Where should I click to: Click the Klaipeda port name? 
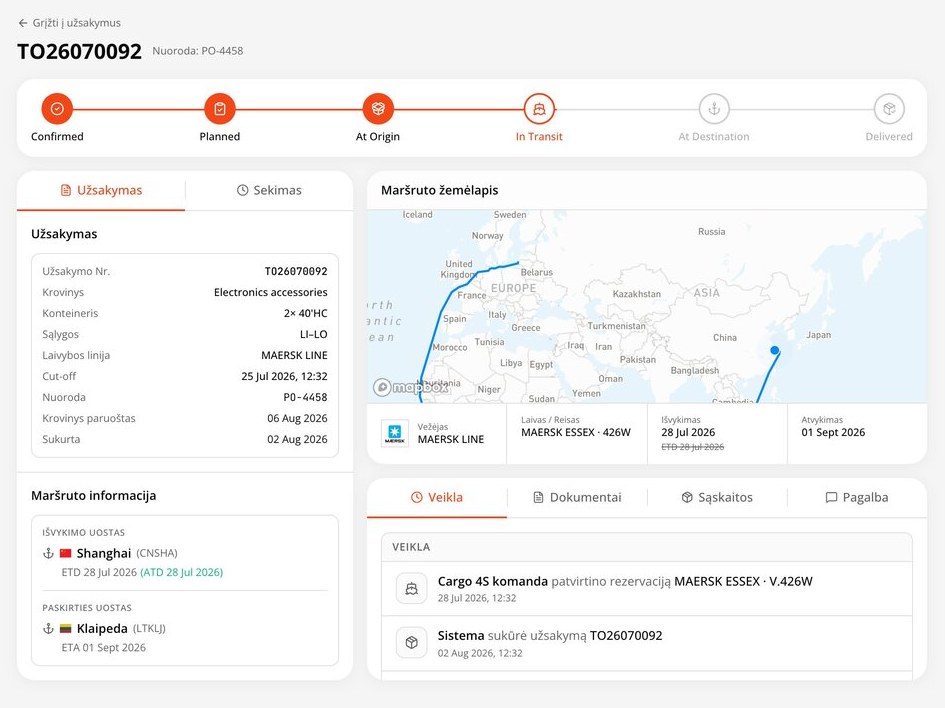coord(102,628)
